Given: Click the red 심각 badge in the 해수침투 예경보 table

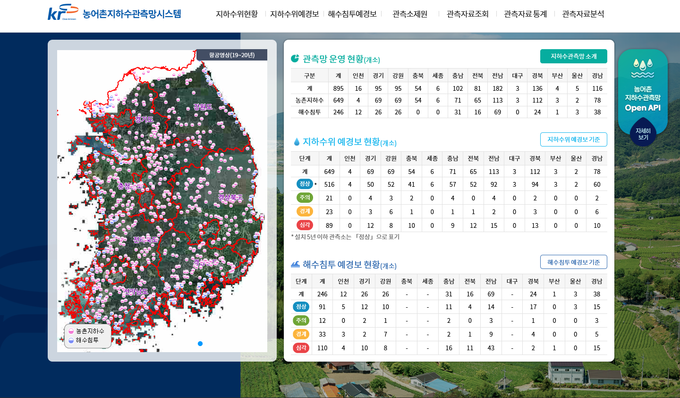Looking at the screenshot, I should [x=301, y=348].
